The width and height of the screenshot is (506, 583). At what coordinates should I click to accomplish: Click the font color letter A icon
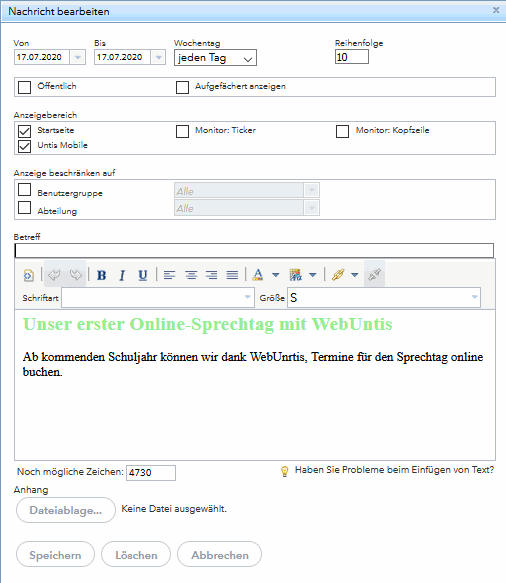click(258, 275)
